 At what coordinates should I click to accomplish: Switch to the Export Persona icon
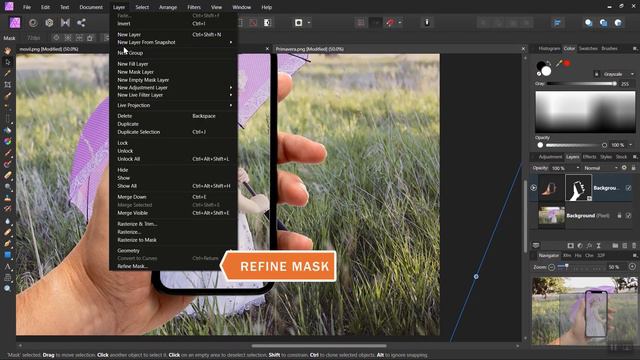point(81,23)
